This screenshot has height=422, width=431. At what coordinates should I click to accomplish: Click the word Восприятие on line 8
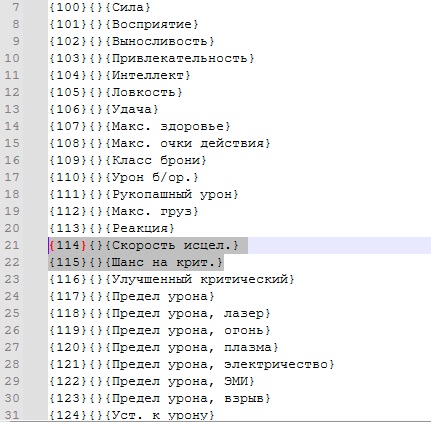(152, 24)
